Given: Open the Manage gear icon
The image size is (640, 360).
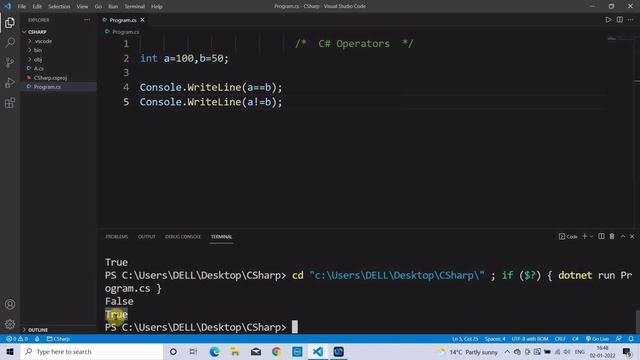Looking at the screenshot, I should 10,324.
